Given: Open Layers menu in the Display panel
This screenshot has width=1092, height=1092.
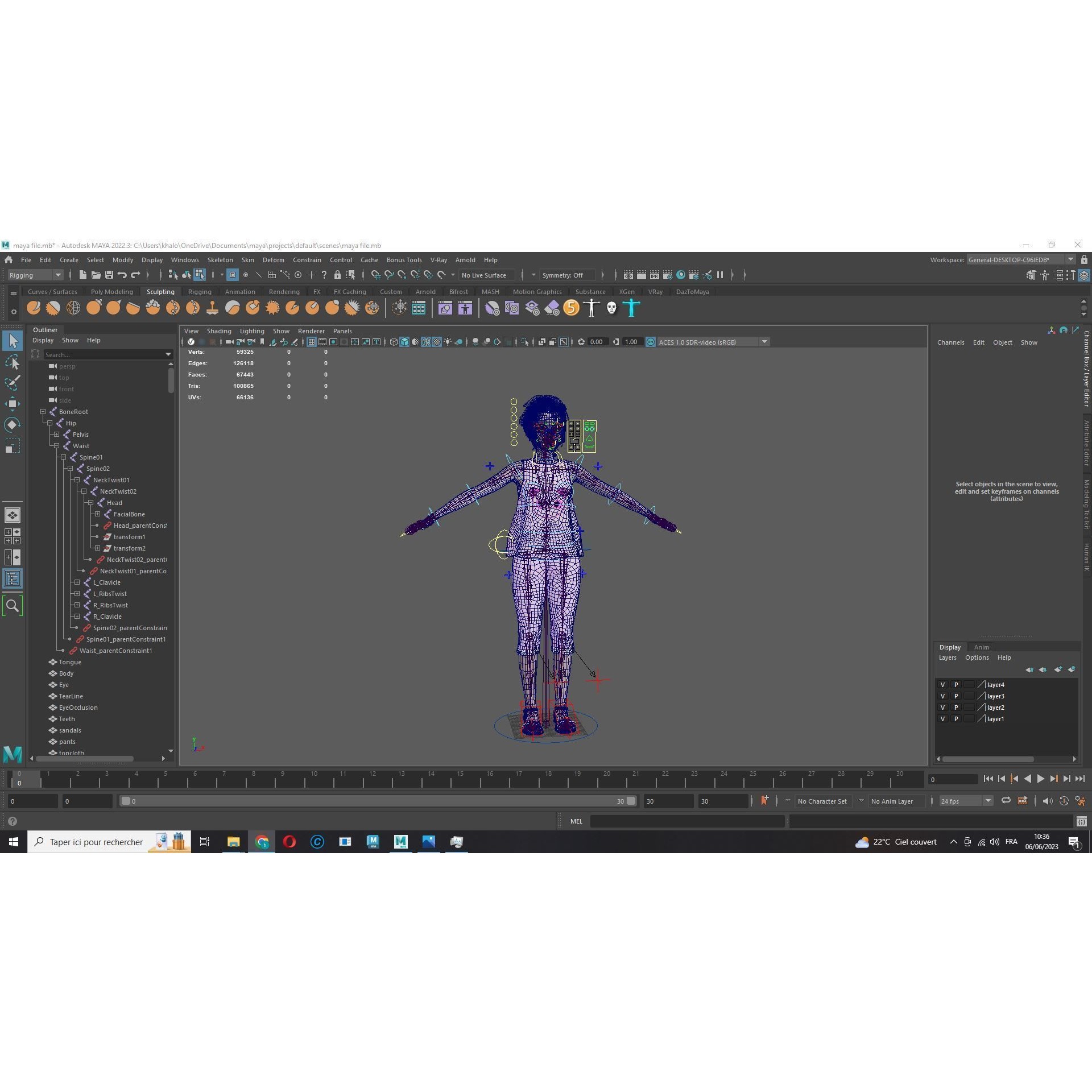Looking at the screenshot, I should [948, 657].
